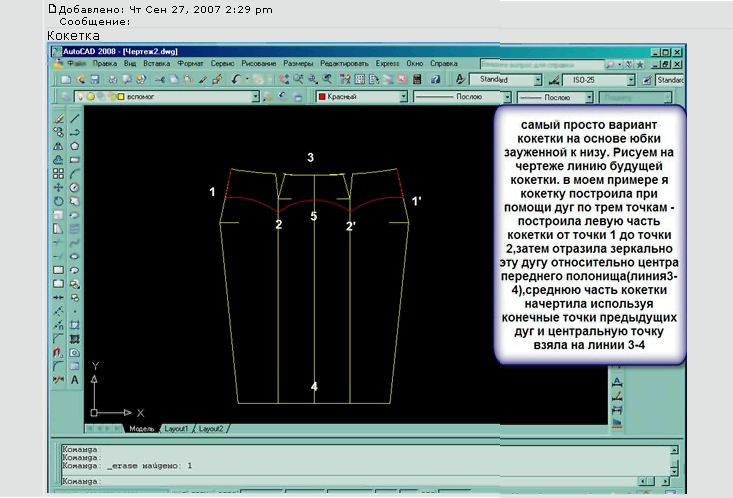Click the red color swatch in properties toolbar
Image resolution: width=733 pixels, height=498 pixels.
click(323, 97)
